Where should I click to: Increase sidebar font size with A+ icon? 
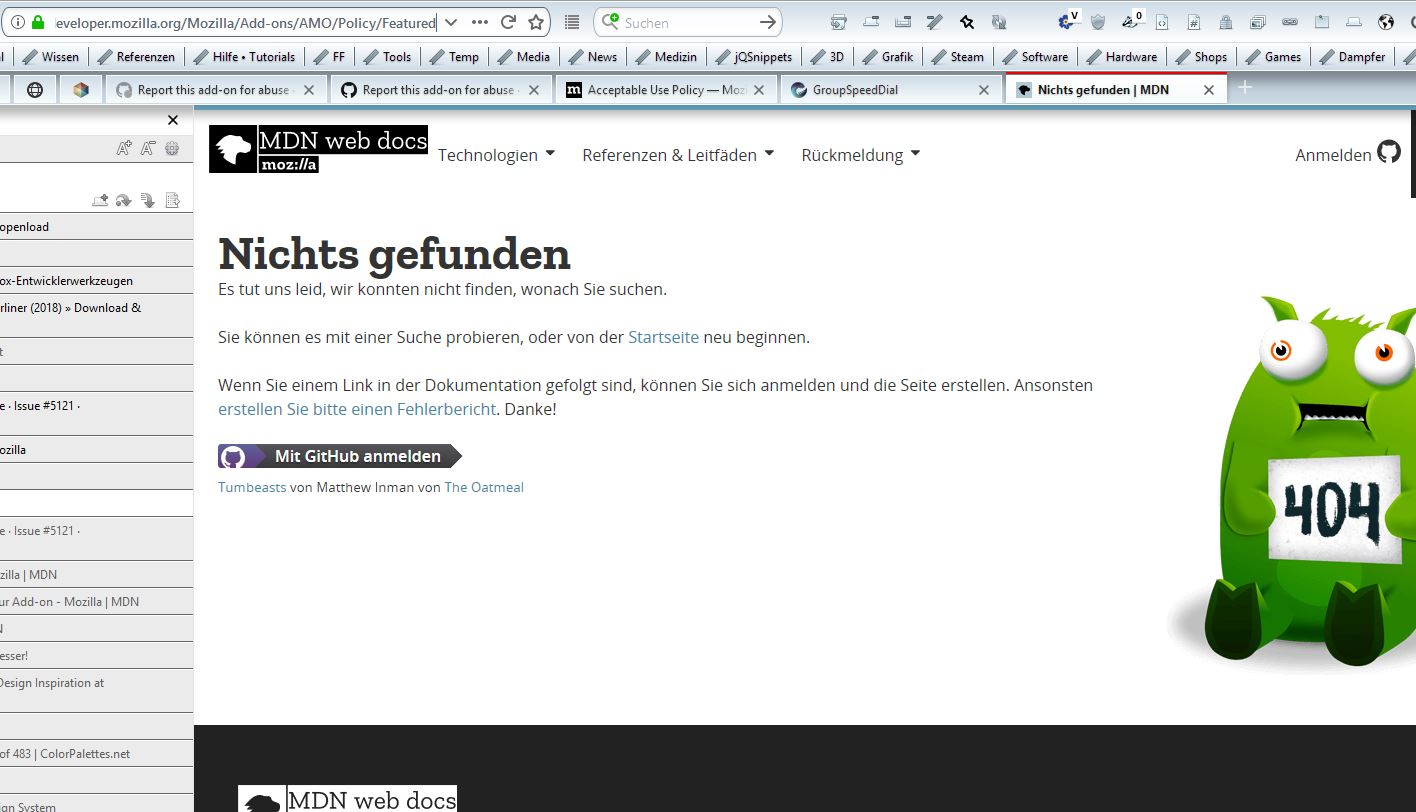click(124, 149)
